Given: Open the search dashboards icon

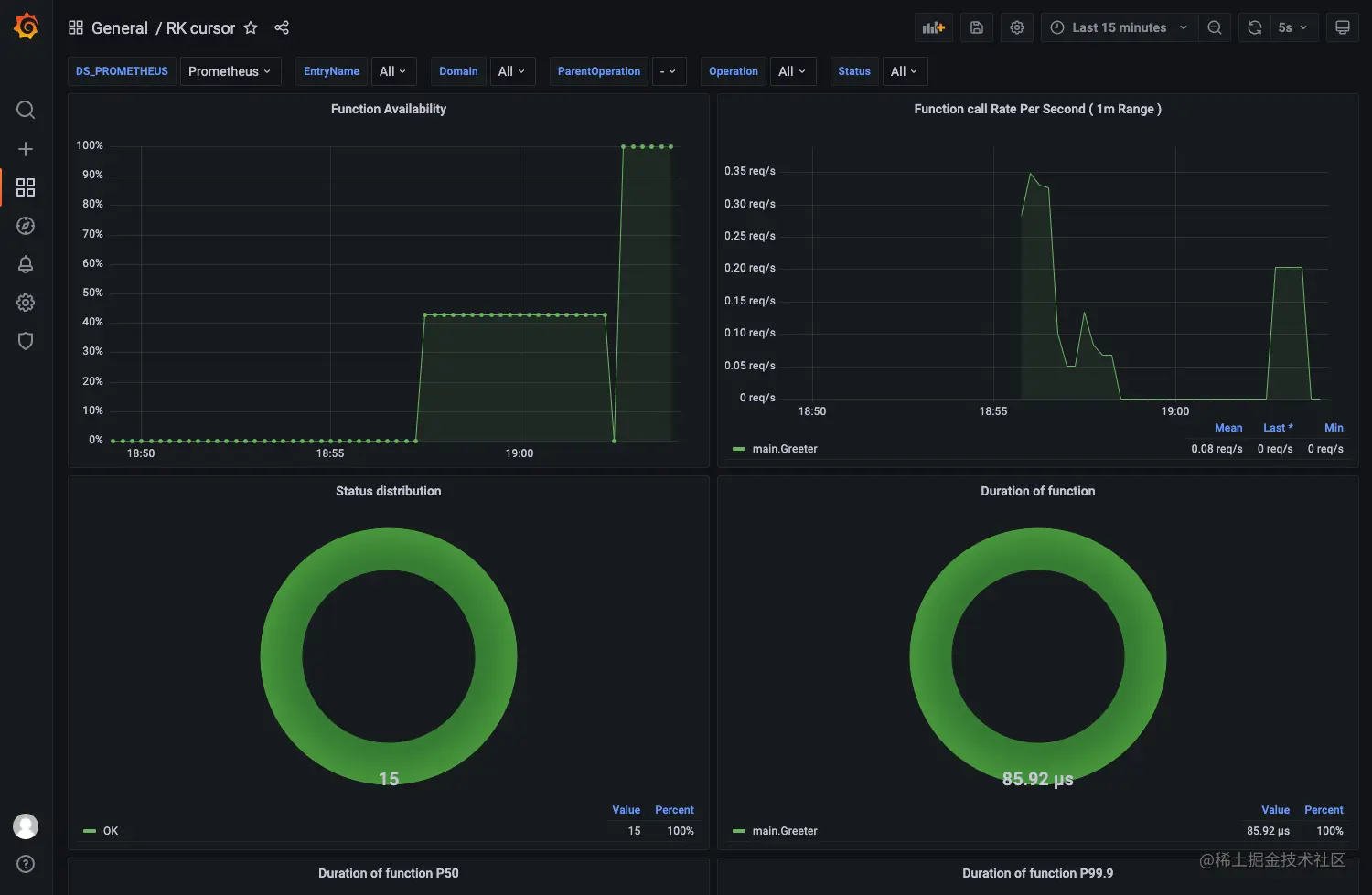Looking at the screenshot, I should tap(26, 110).
